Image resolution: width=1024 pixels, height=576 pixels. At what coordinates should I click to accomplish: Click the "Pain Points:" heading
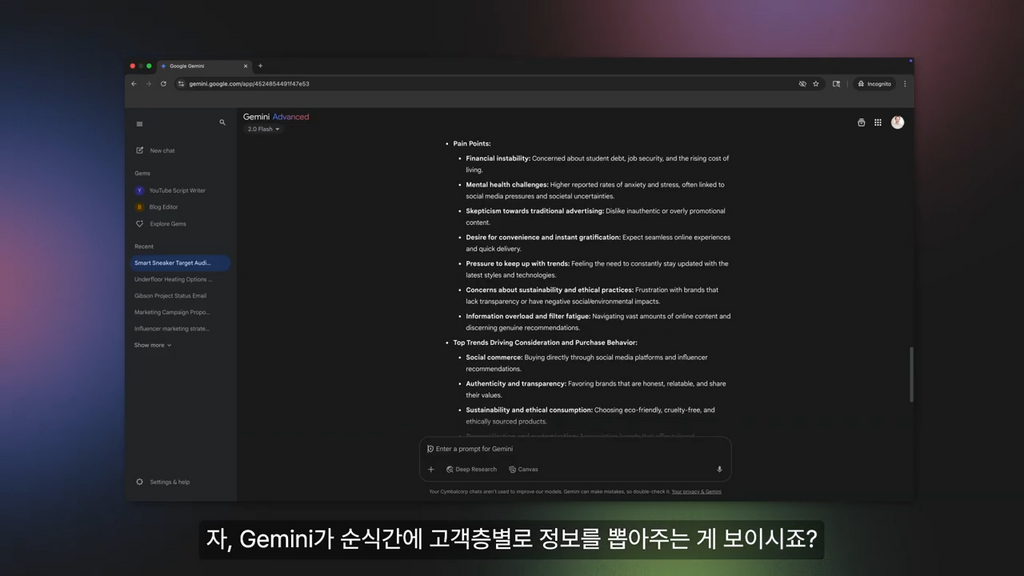472,144
